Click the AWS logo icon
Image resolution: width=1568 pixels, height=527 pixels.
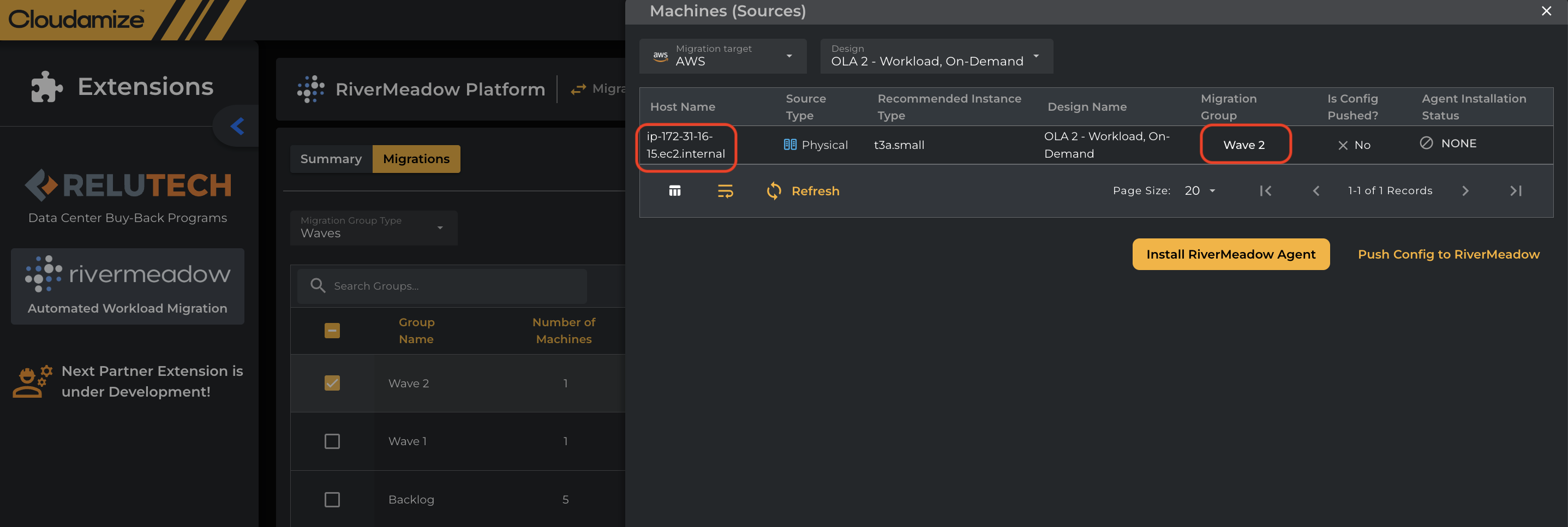tap(661, 56)
